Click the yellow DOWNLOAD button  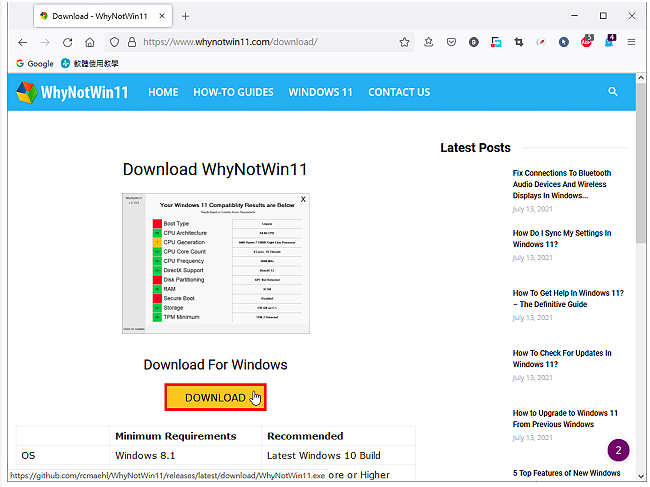[216, 397]
